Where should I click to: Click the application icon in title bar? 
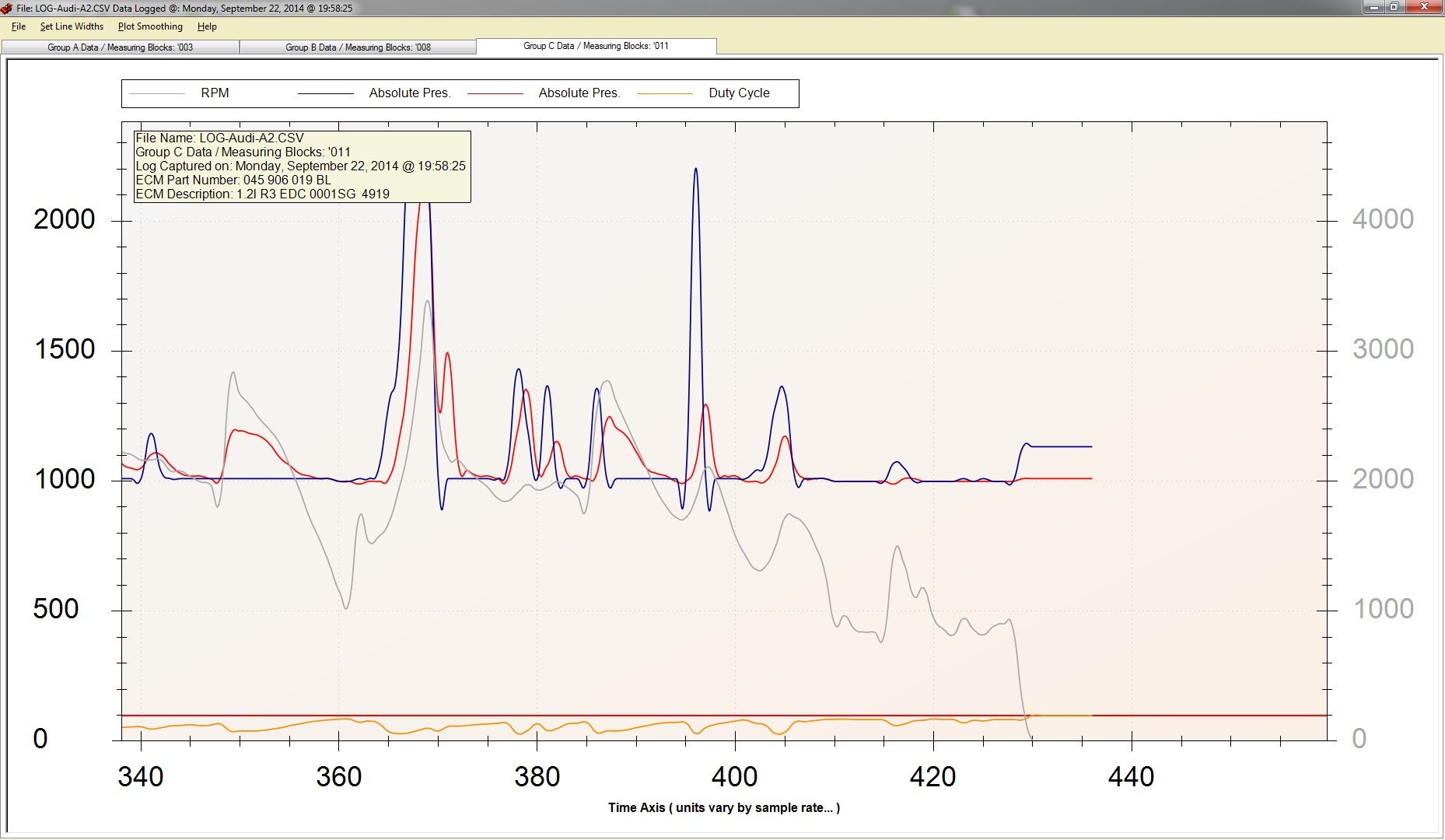pyautogui.click(x=7, y=8)
